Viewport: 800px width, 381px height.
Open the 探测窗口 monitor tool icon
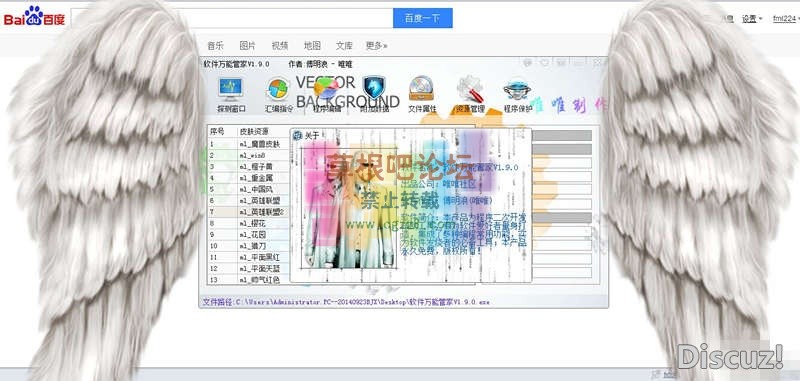pos(231,89)
